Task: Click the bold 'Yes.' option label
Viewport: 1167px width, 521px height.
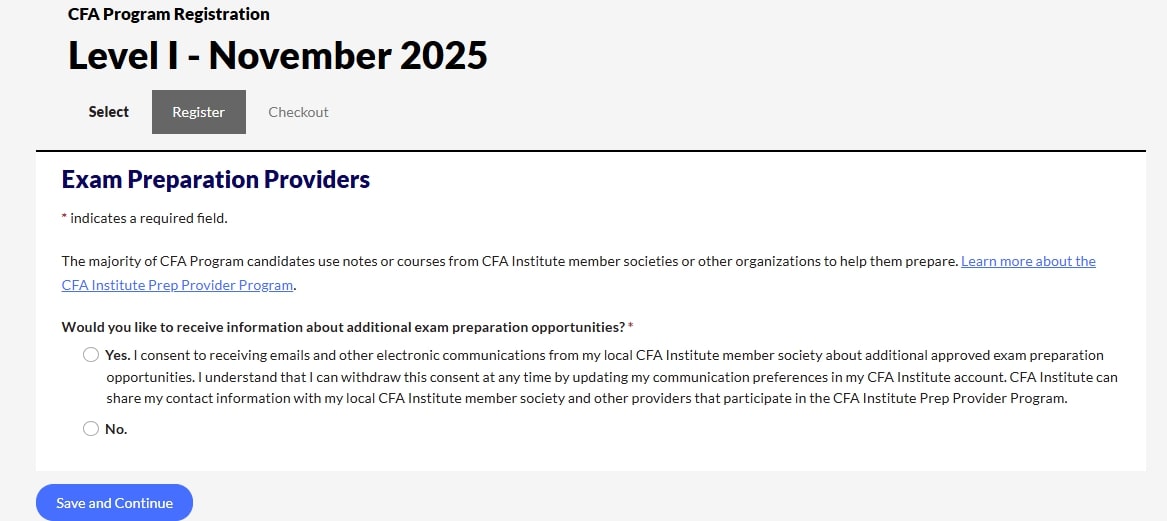Action: (118, 355)
